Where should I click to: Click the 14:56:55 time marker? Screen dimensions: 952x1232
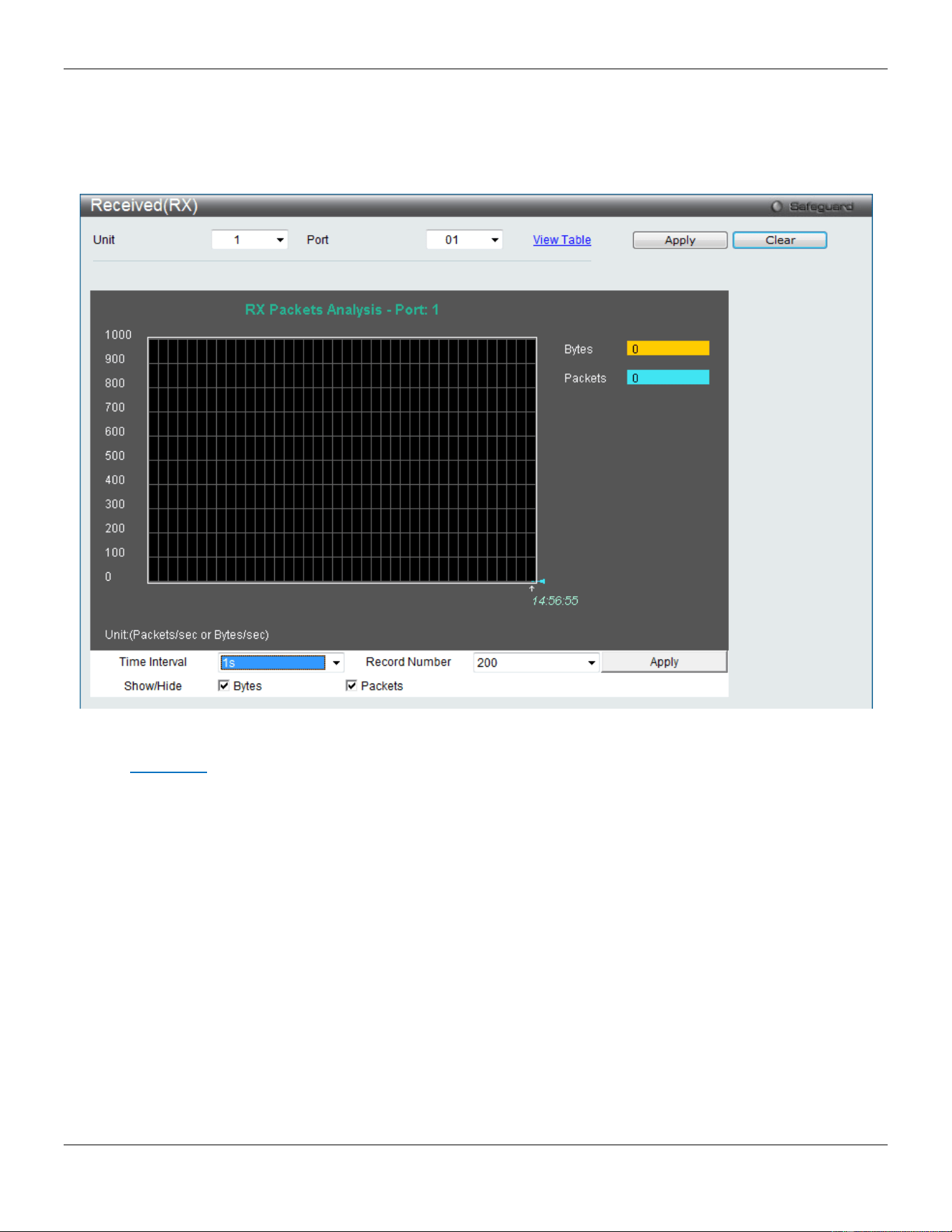[555, 601]
